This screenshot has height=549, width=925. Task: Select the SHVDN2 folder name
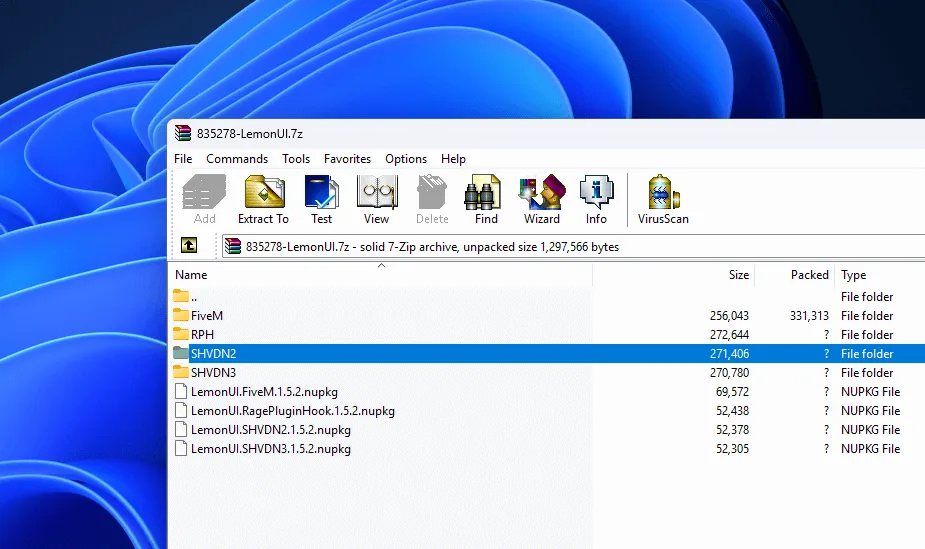pos(214,354)
